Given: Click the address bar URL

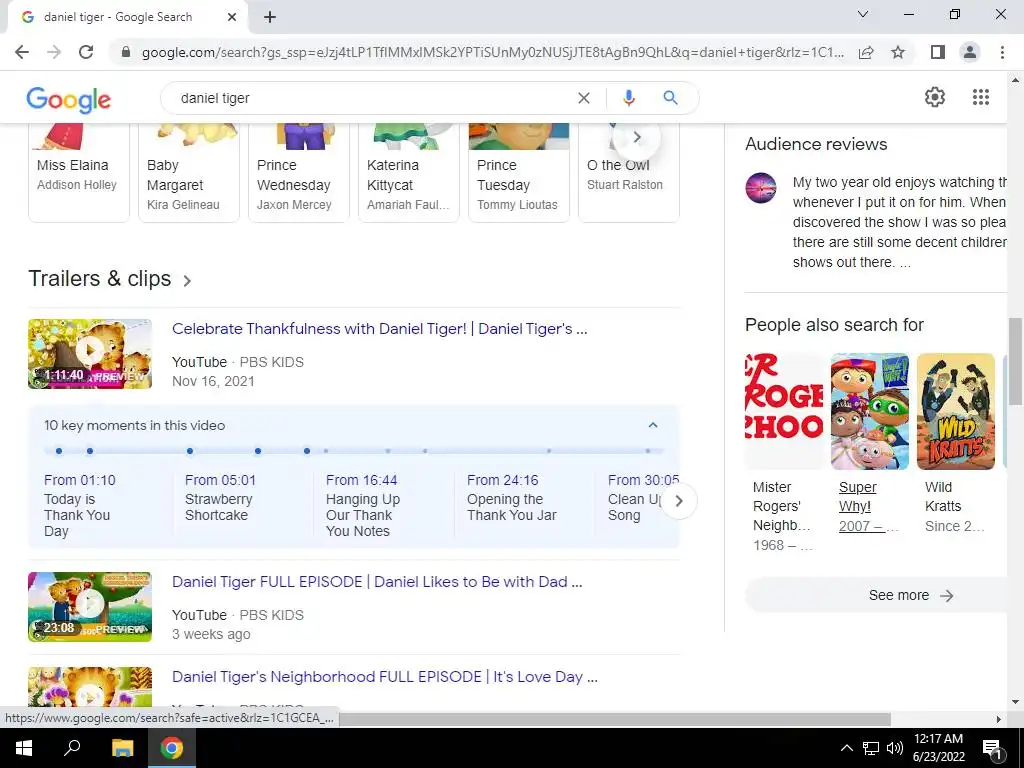Looking at the screenshot, I should click(x=492, y=52).
